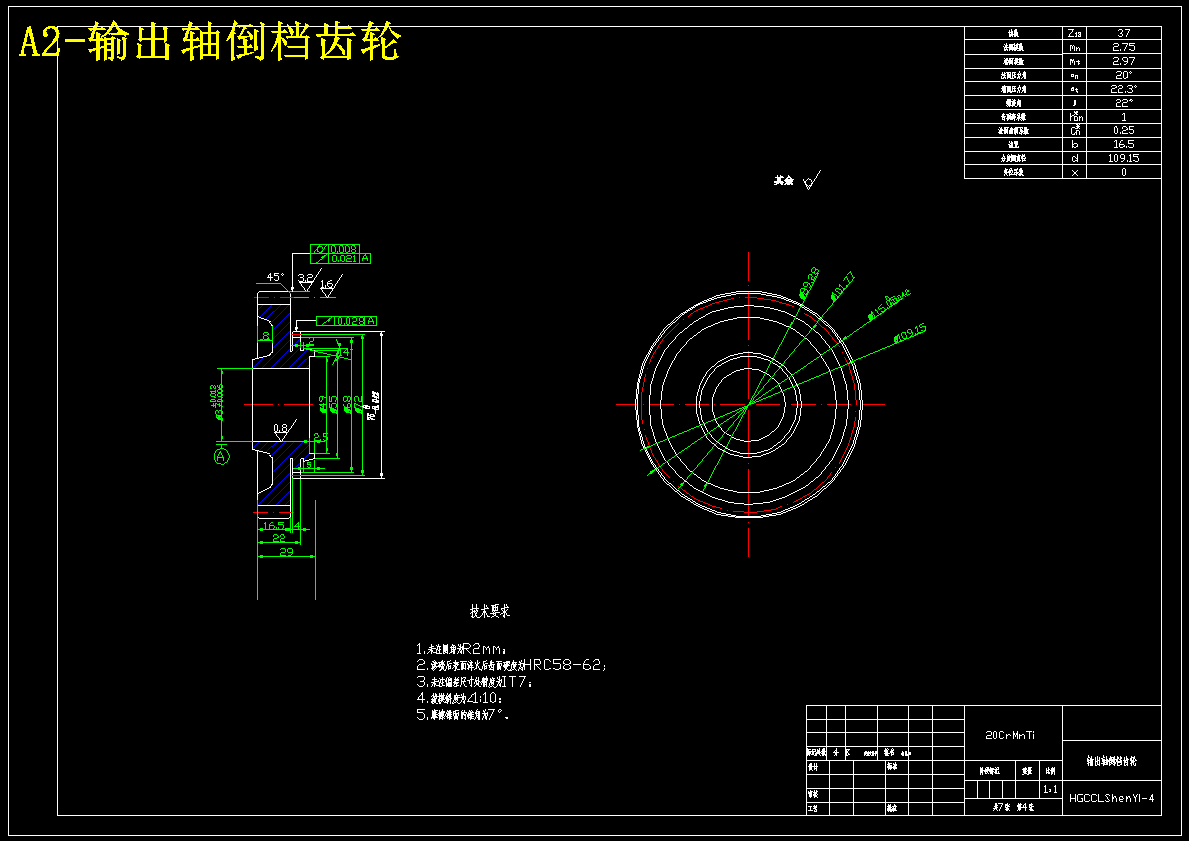
Task: Select the green "16.5" width dimension under the section
Action: pos(274,525)
